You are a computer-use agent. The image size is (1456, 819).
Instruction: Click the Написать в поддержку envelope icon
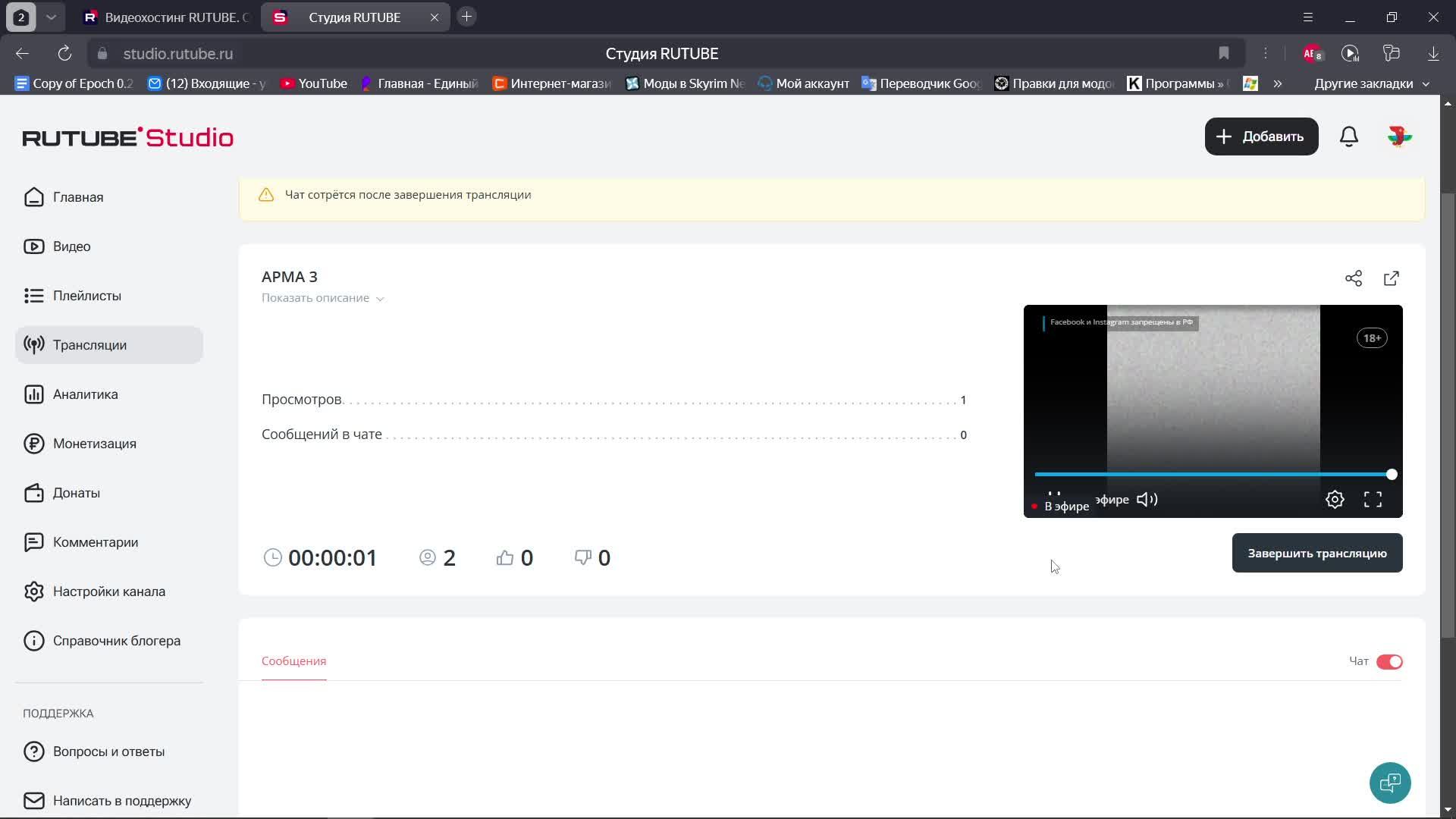[x=33, y=801]
